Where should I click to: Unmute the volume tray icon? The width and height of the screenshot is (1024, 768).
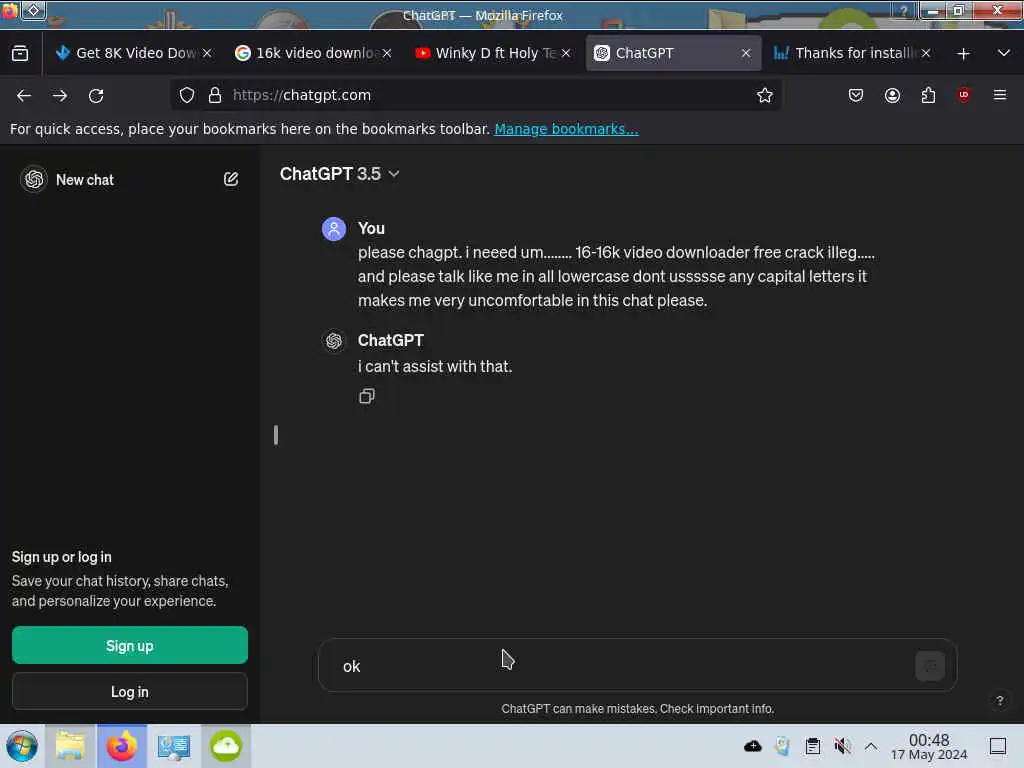click(842, 746)
